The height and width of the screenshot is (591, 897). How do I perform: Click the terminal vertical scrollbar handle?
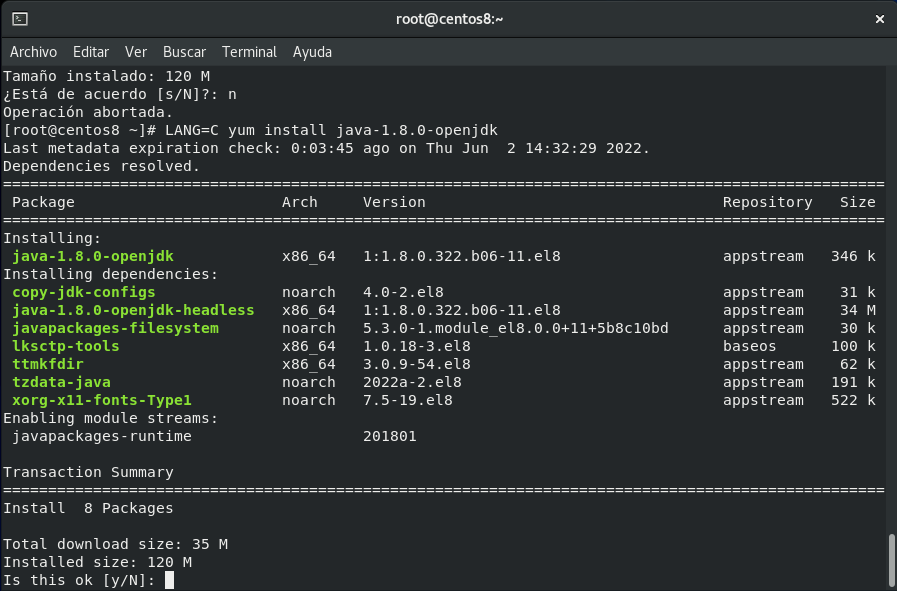(x=891, y=561)
